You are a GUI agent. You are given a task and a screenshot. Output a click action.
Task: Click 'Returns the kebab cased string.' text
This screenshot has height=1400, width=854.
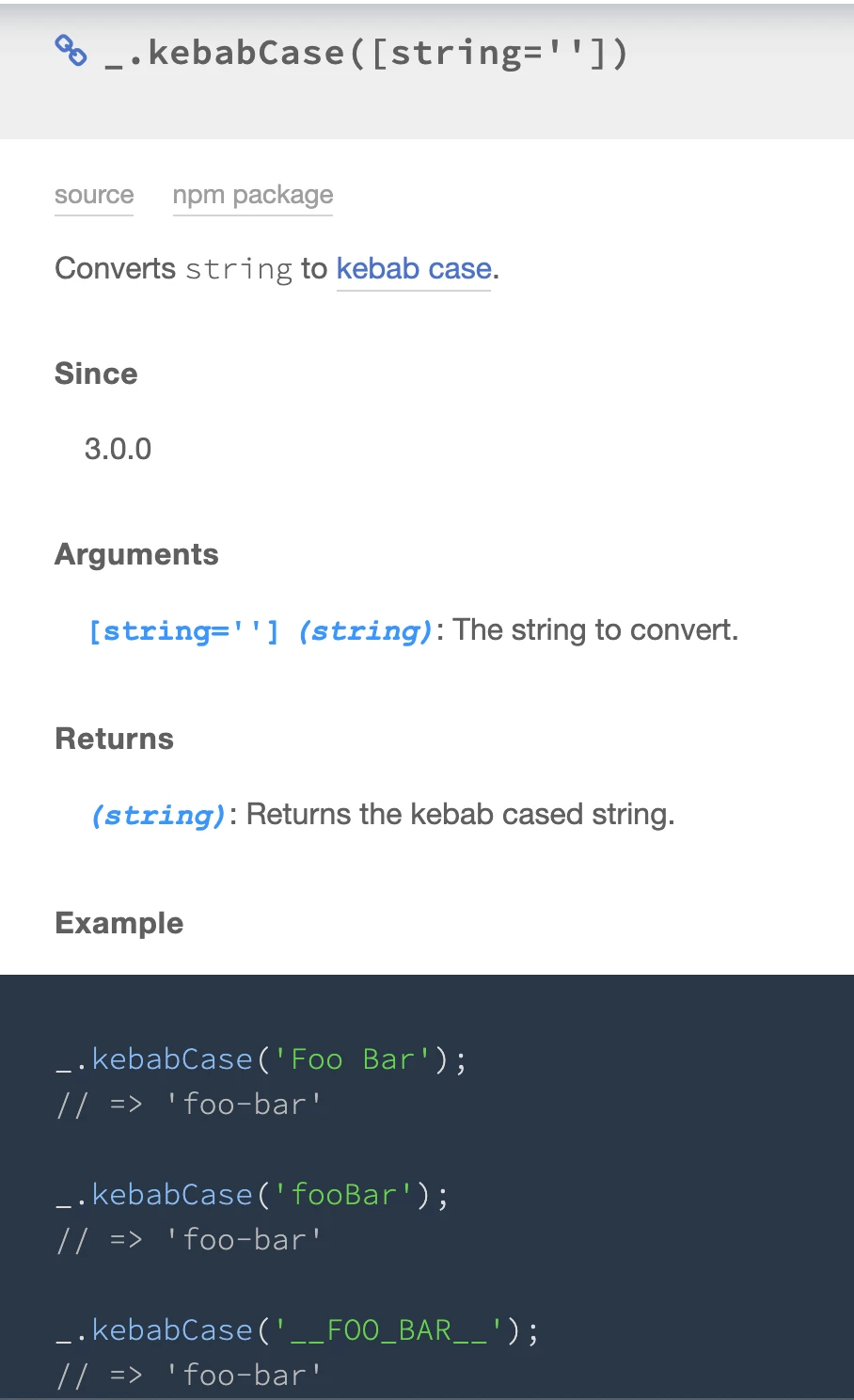coord(461,814)
